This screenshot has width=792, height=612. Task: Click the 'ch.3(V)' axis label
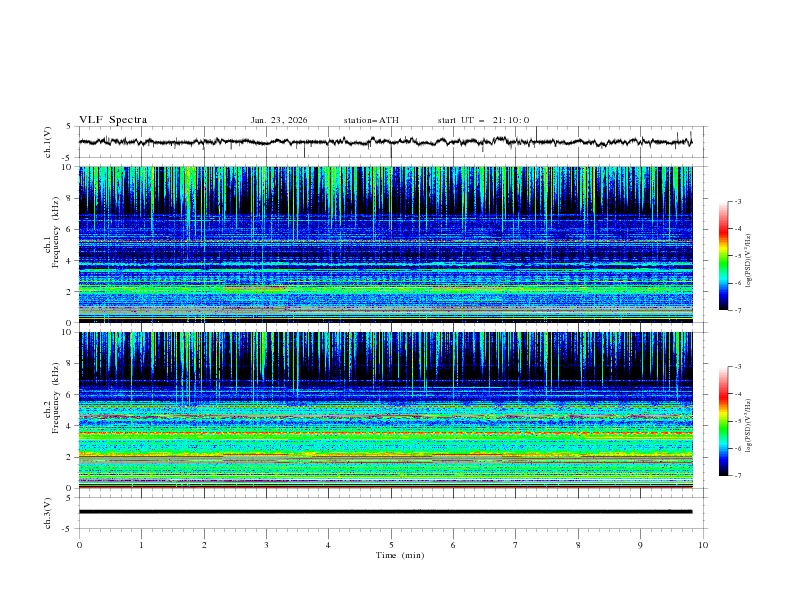(48, 513)
